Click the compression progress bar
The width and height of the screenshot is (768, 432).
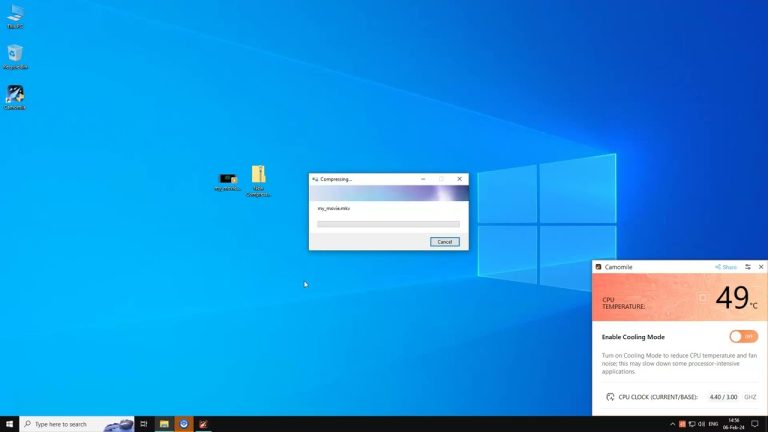coord(388,224)
